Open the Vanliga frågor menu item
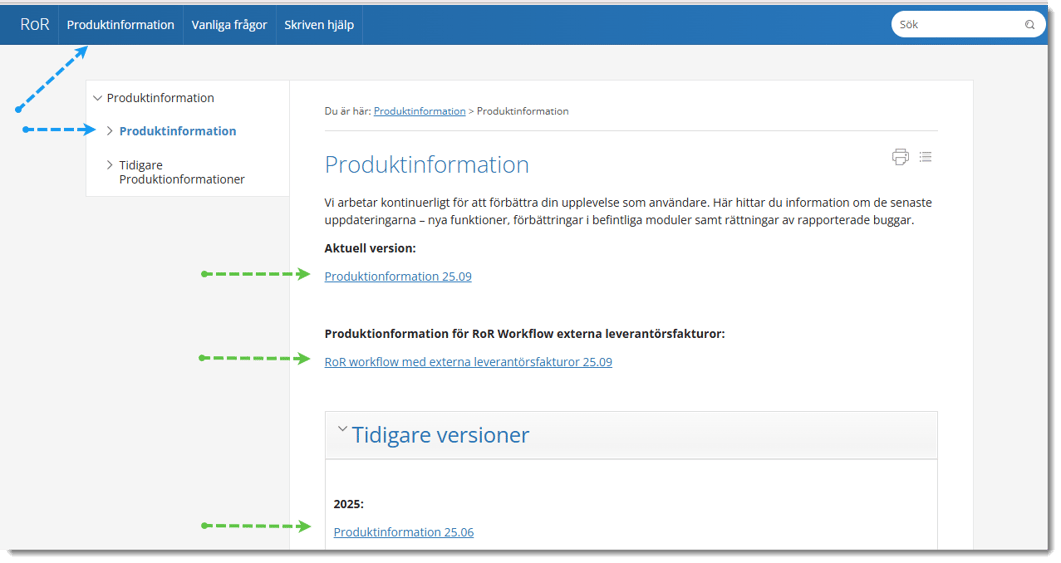Screen dimensions: 1061x563 (x=229, y=25)
